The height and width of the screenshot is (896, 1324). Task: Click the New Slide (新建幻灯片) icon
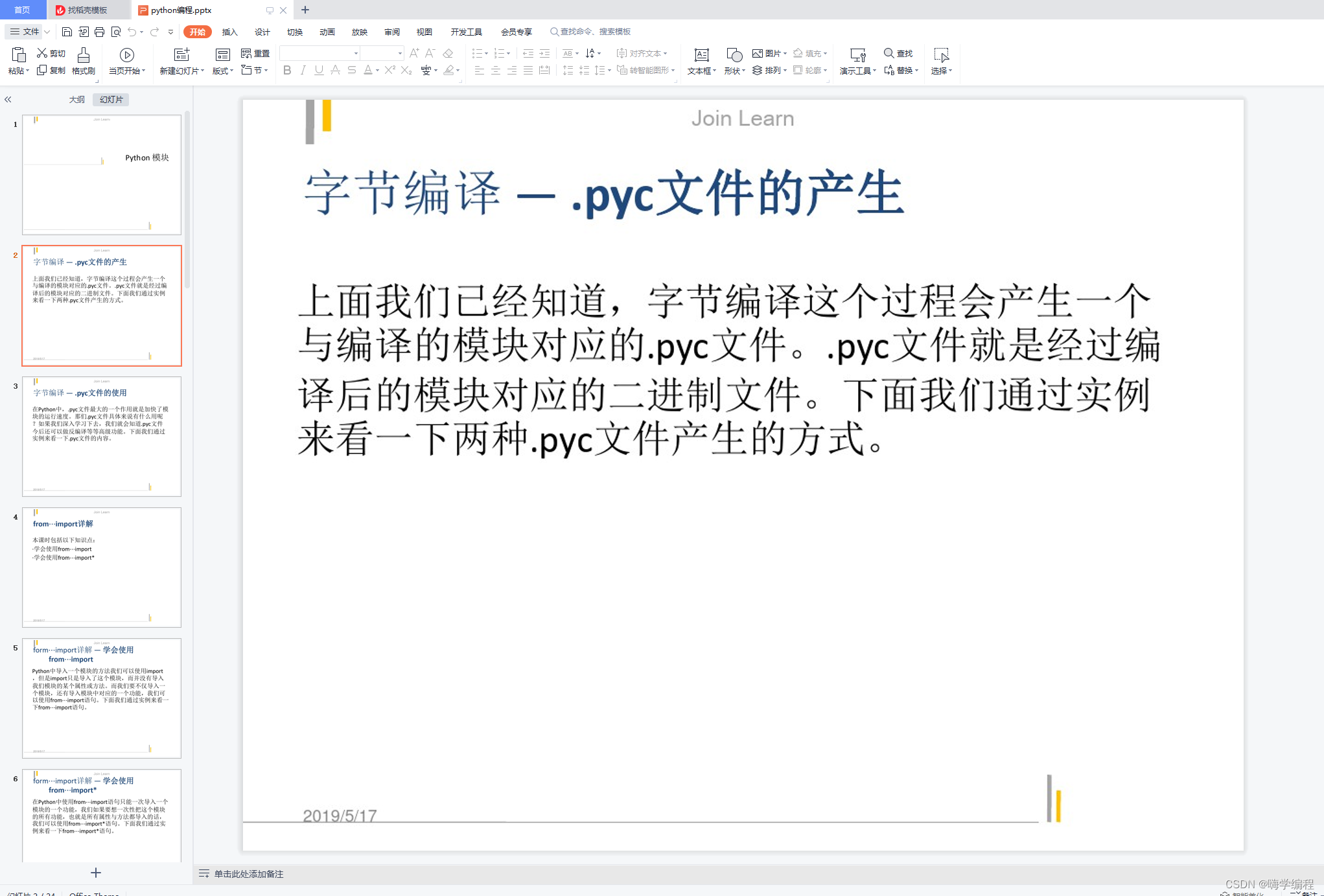tap(182, 54)
